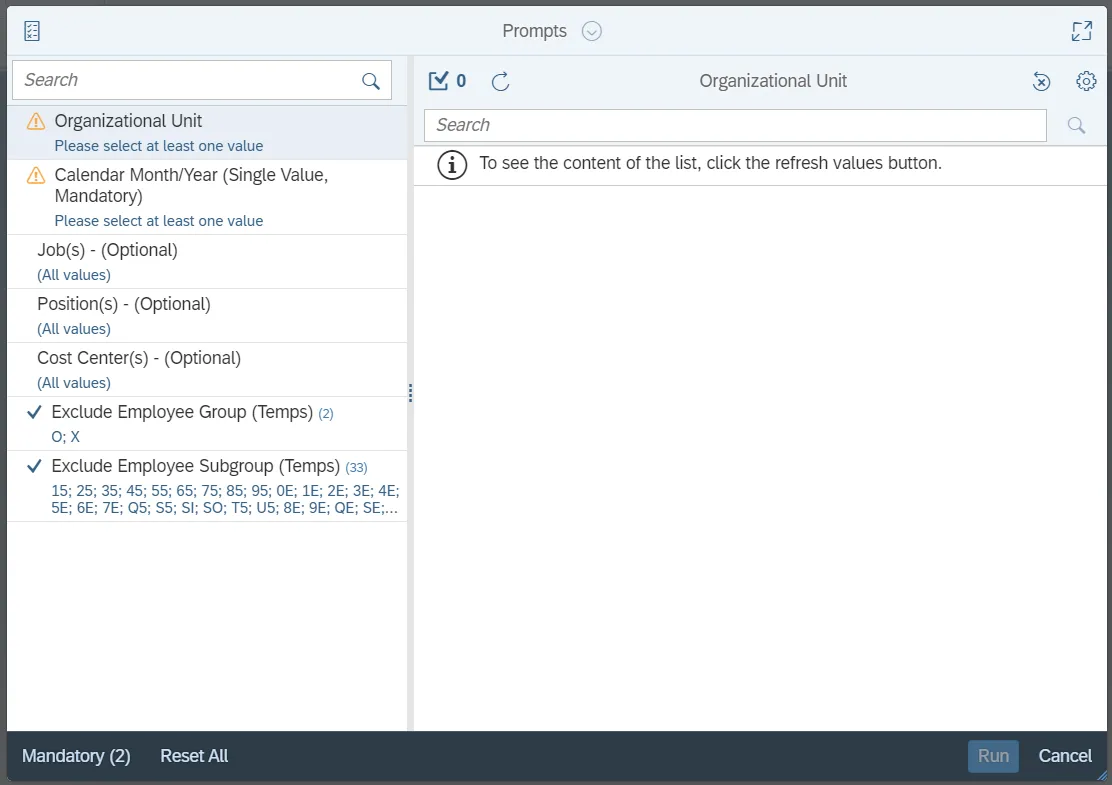Click the Reset All button
1112x785 pixels.
pyautogui.click(x=194, y=756)
